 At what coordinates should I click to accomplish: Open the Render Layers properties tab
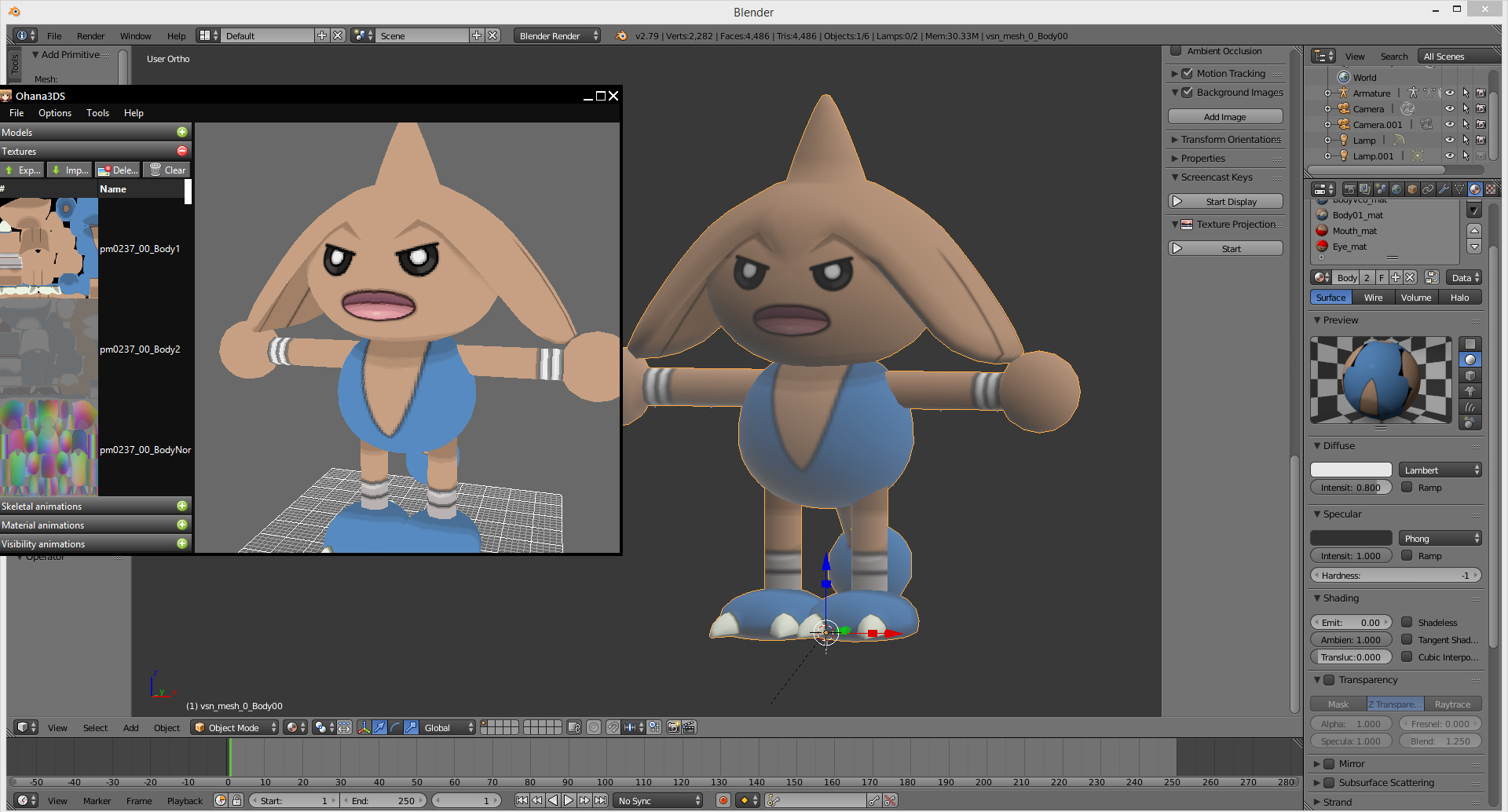[1365, 189]
